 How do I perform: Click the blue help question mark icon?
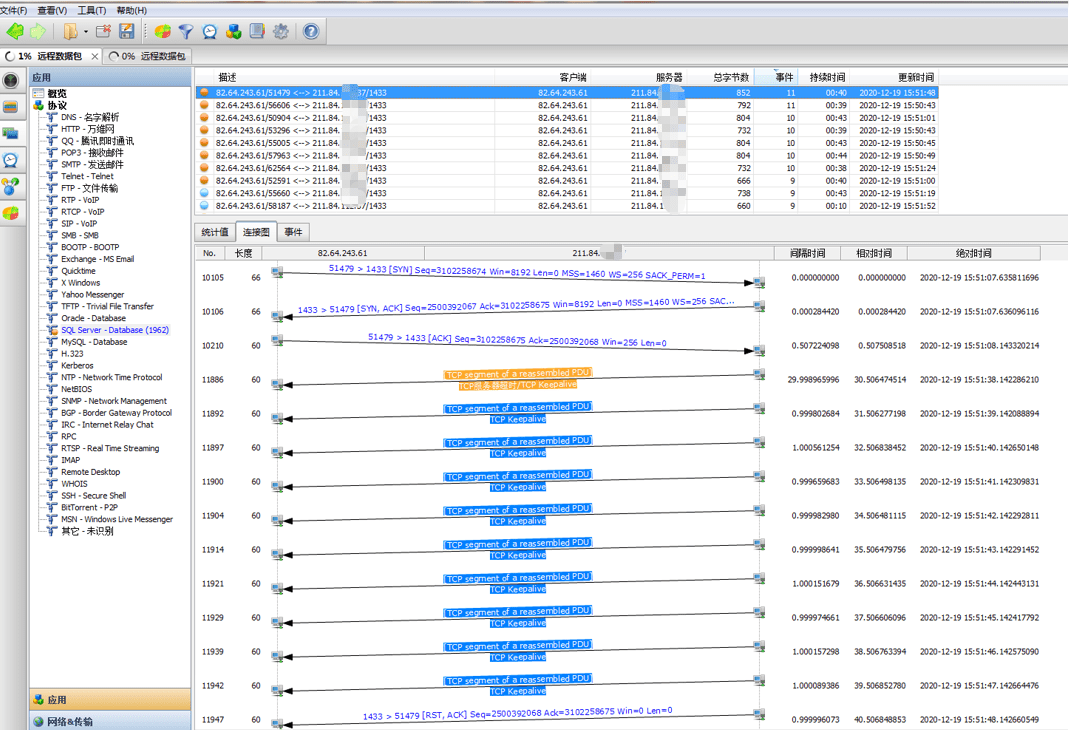(311, 32)
